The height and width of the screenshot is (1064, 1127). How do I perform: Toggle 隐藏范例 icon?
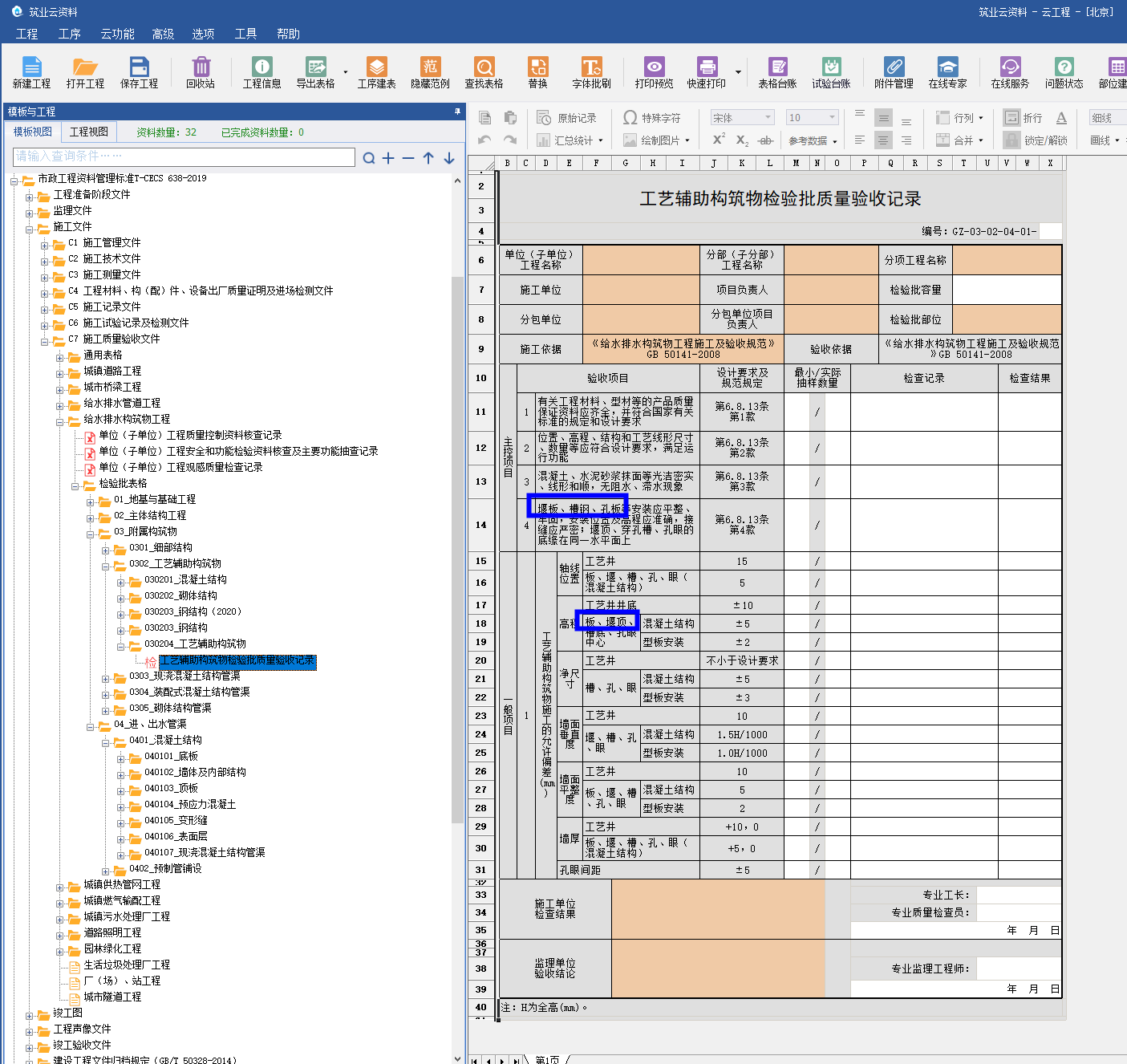click(x=431, y=72)
